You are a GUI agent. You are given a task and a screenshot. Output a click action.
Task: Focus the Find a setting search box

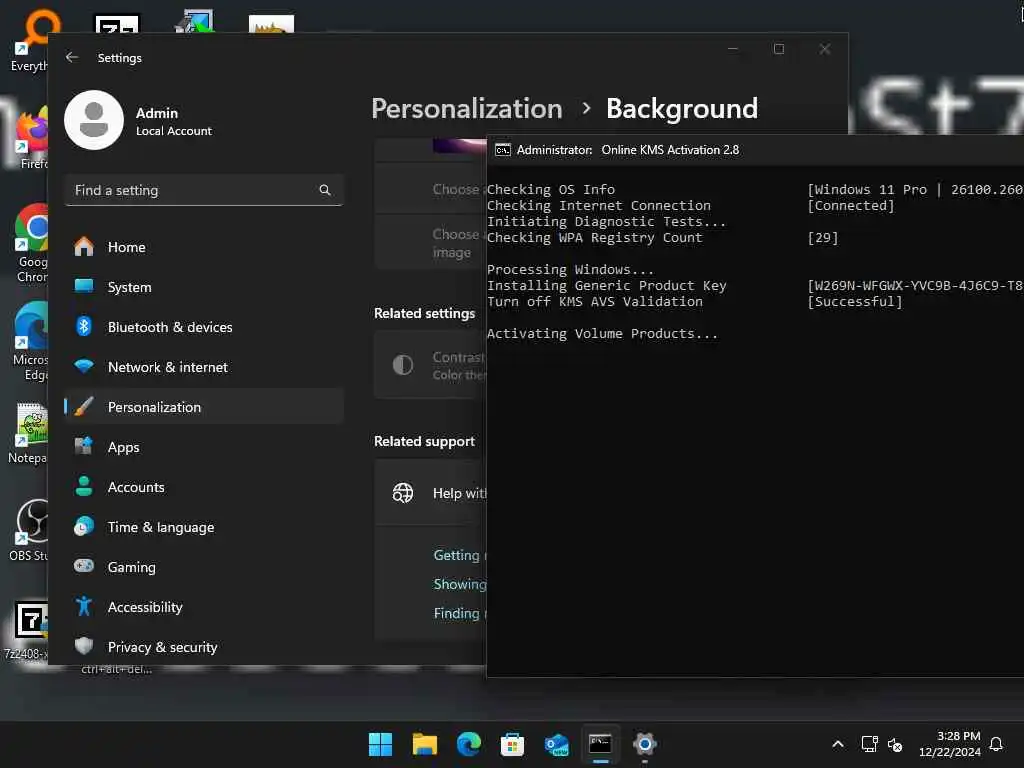(204, 190)
